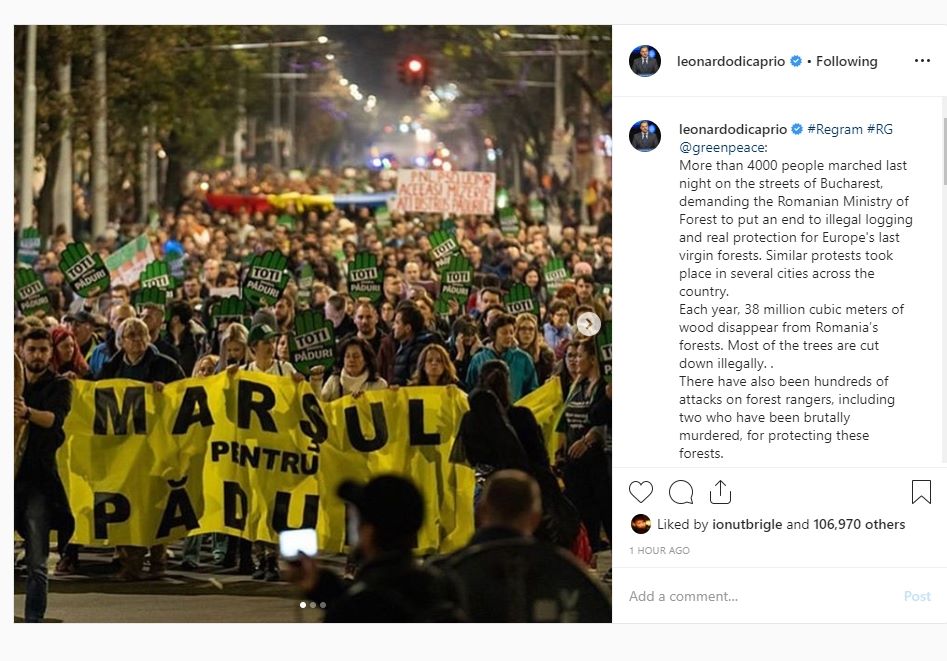Image resolution: width=947 pixels, height=661 pixels.
Task: Click the verified badge in the header
Action: pos(796,61)
